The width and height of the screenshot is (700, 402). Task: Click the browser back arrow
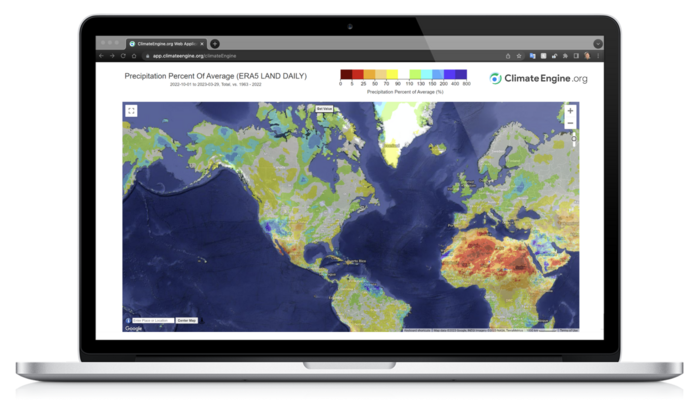pyautogui.click(x=102, y=55)
